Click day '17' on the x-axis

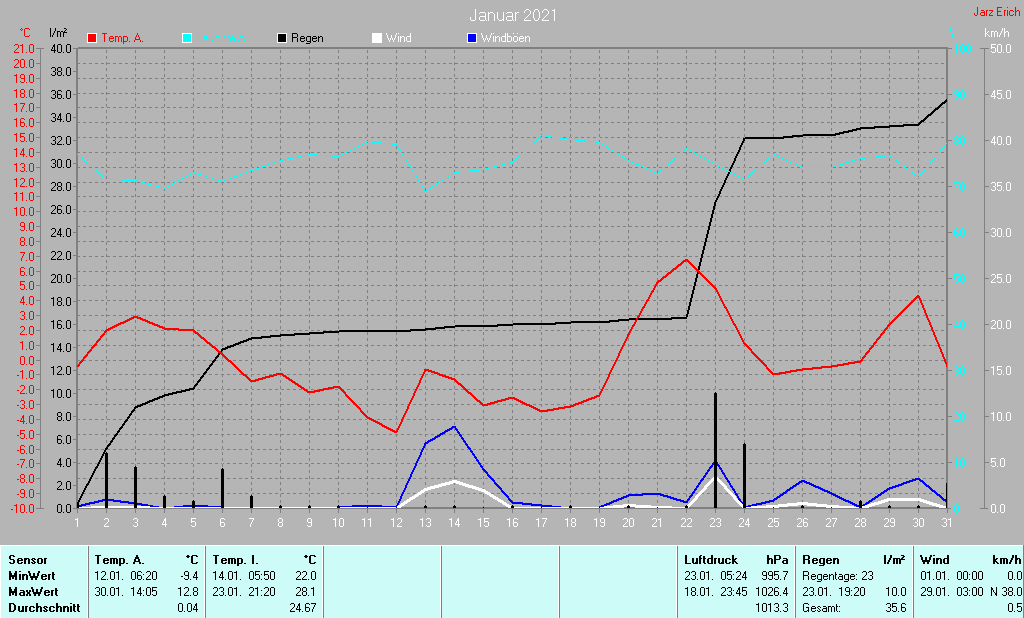coord(541,523)
